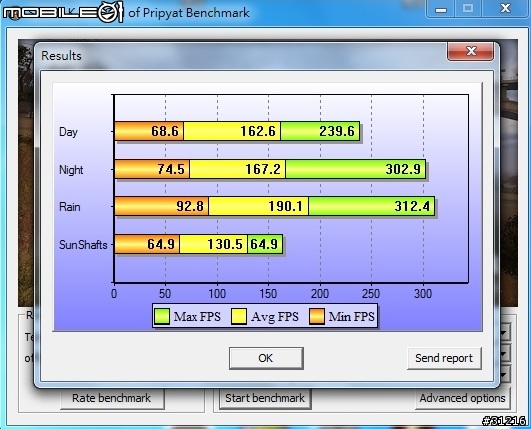
Task: Click the Rain max bar value 312.4
Action: (x=412, y=206)
